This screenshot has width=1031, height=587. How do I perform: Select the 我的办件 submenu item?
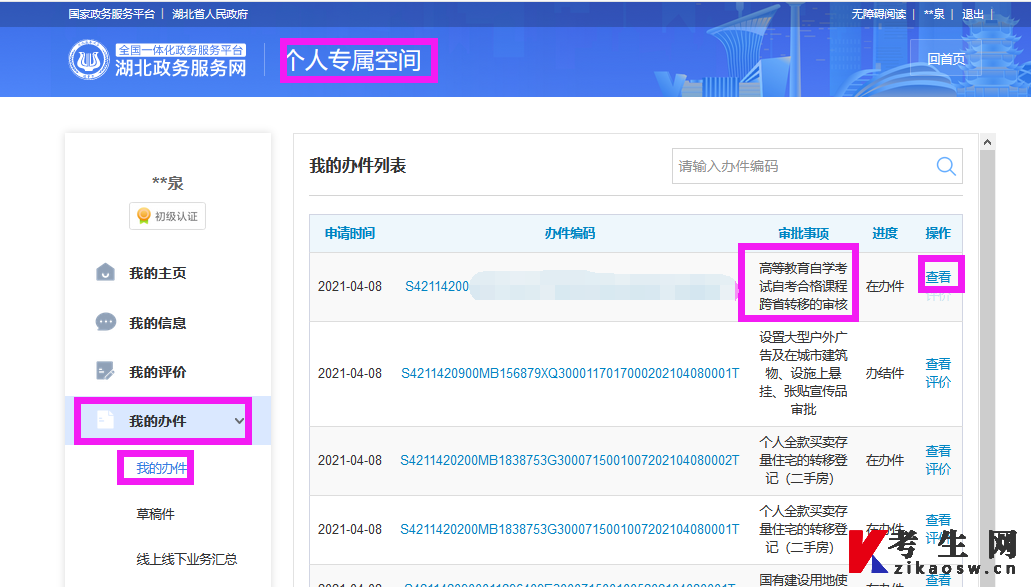pos(161,468)
